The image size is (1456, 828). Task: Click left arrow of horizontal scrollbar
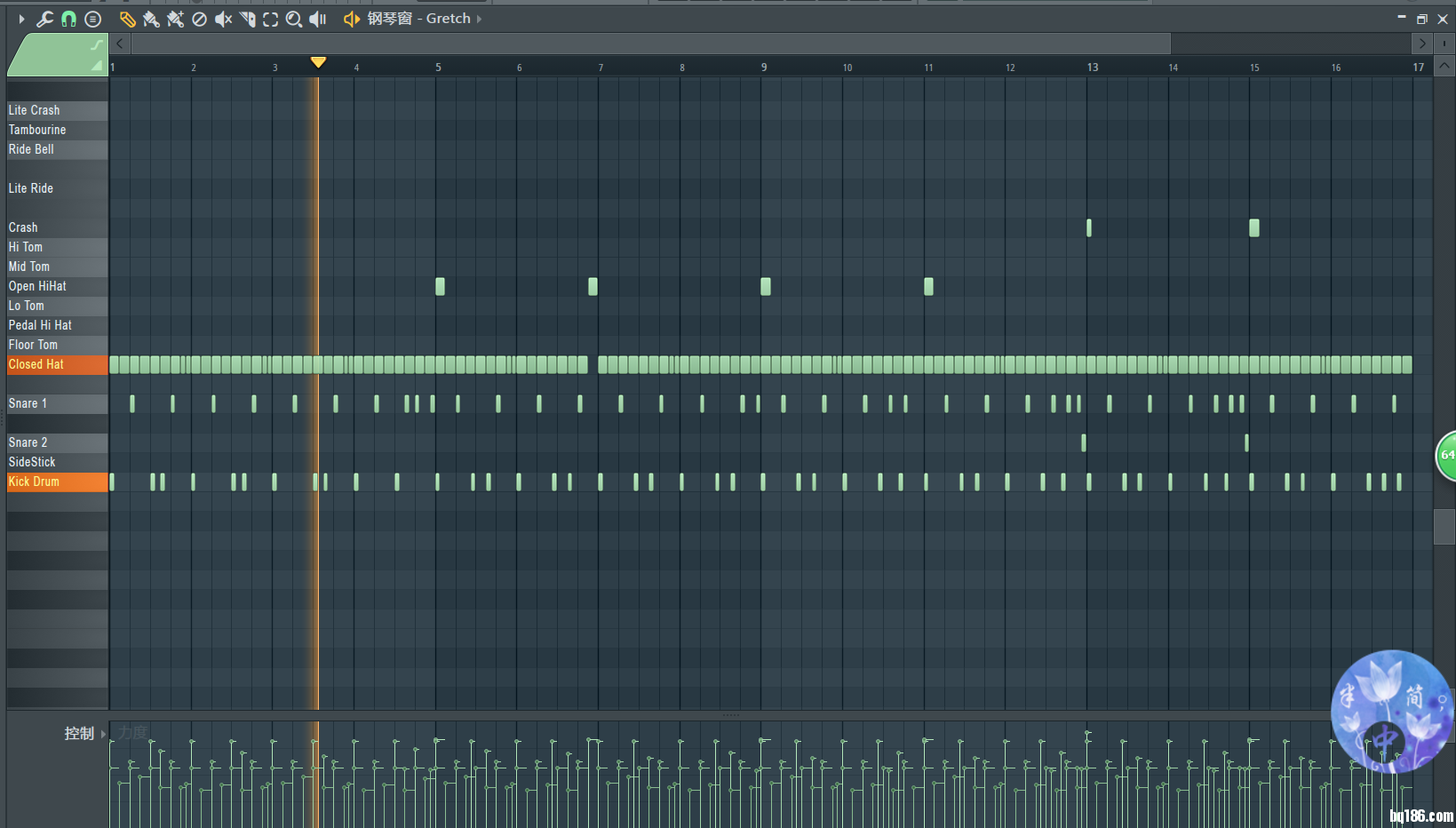tap(120, 43)
